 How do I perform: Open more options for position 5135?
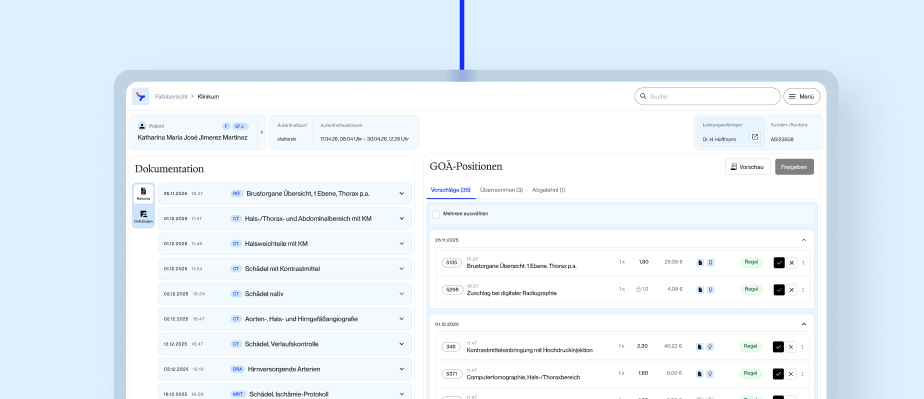coord(803,263)
